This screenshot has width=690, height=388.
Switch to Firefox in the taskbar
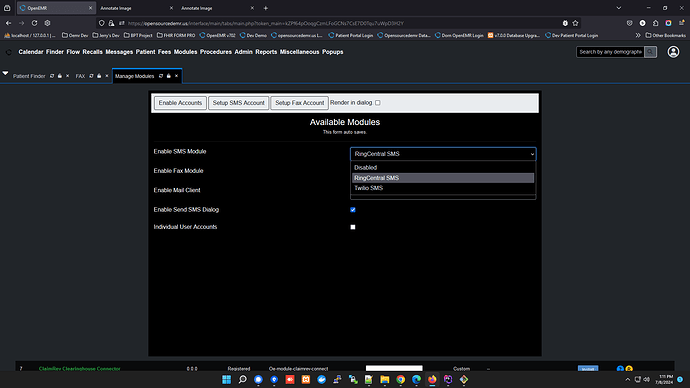point(432,379)
